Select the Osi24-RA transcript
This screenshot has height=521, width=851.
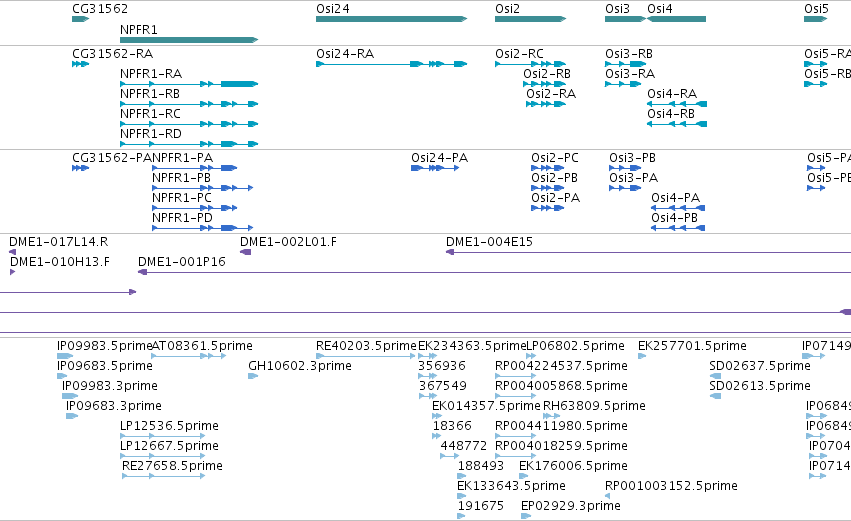coord(345,54)
